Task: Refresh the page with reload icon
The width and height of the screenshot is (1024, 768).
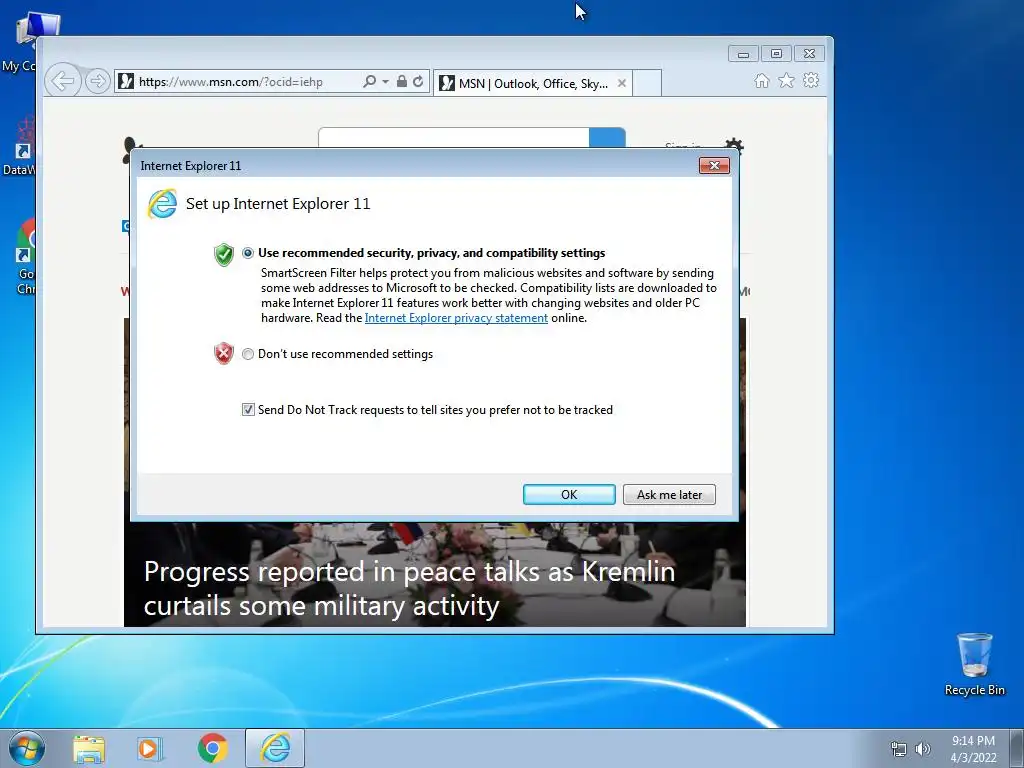Action: [418, 82]
